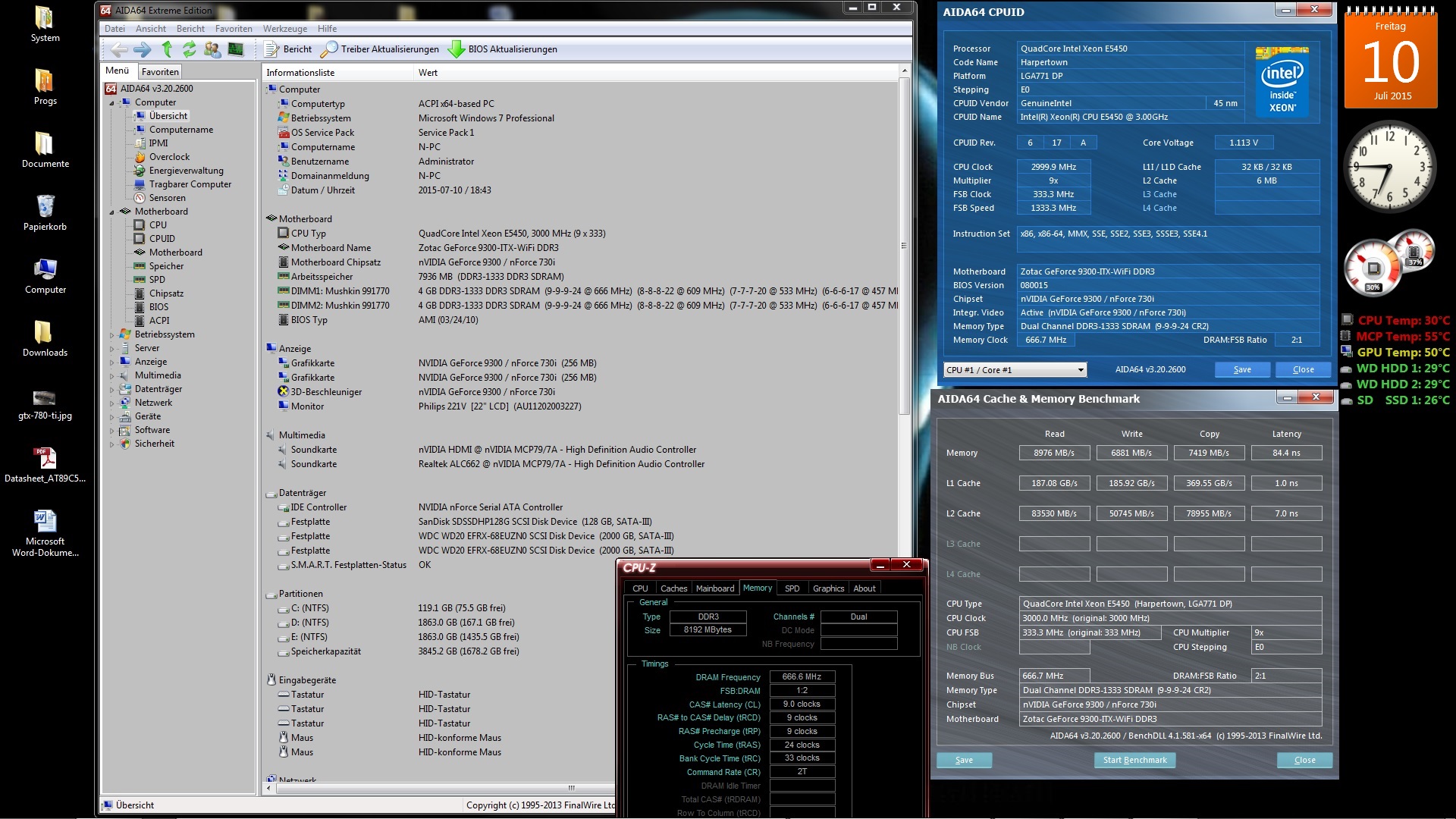The height and width of the screenshot is (819, 1456).
Task: Switch to the Favoriten tab
Action: click(160, 72)
